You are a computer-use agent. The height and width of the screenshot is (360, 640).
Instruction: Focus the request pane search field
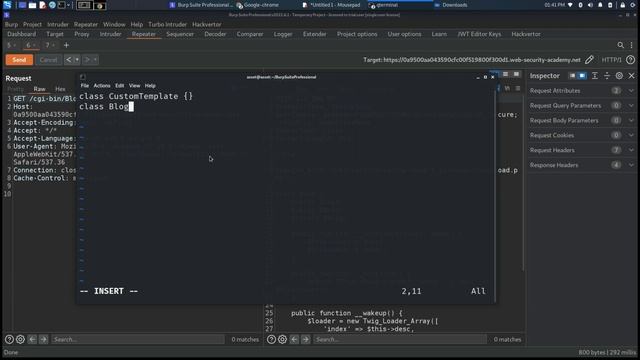click(138, 339)
